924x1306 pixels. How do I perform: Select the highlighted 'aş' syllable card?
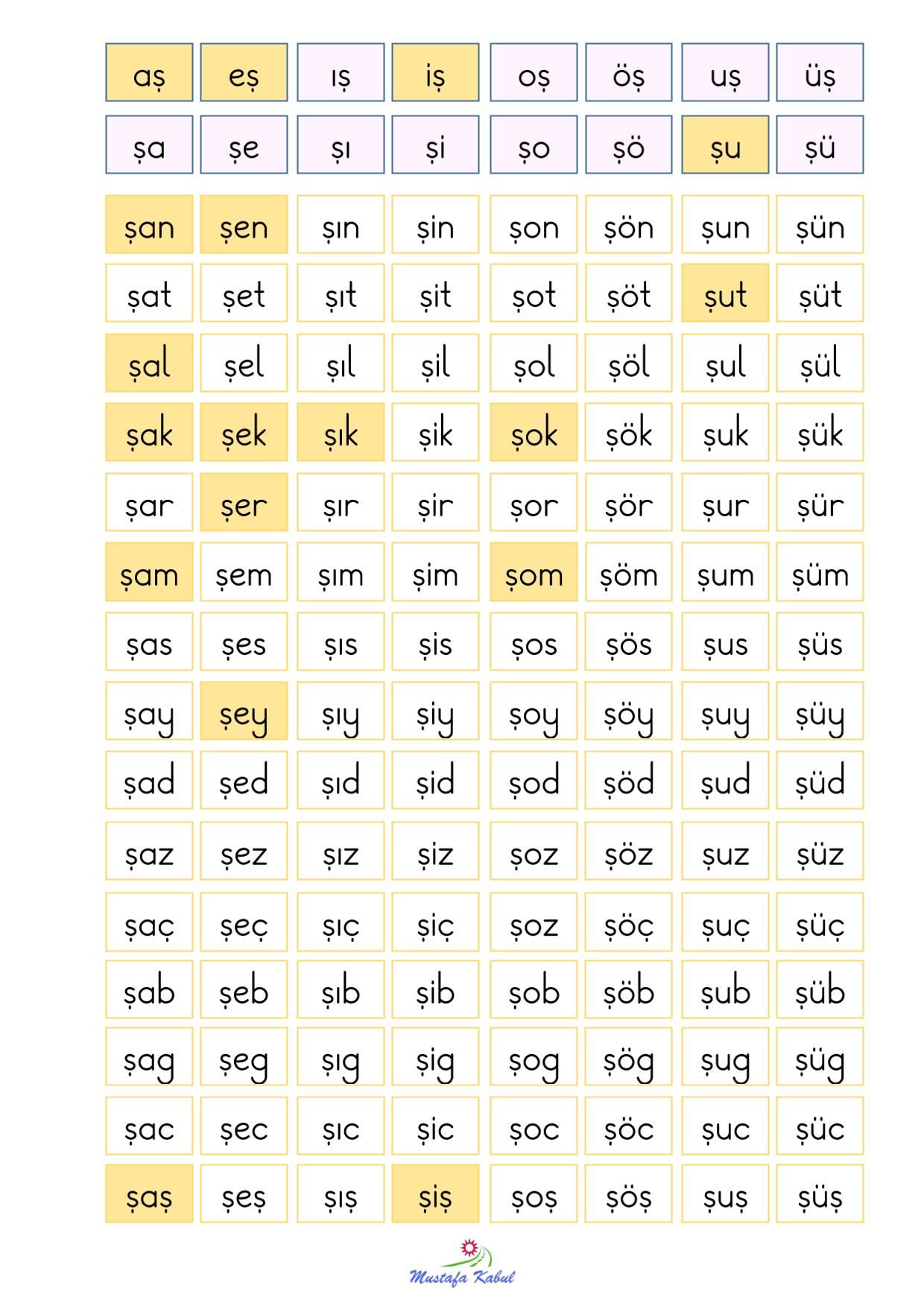(x=149, y=72)
